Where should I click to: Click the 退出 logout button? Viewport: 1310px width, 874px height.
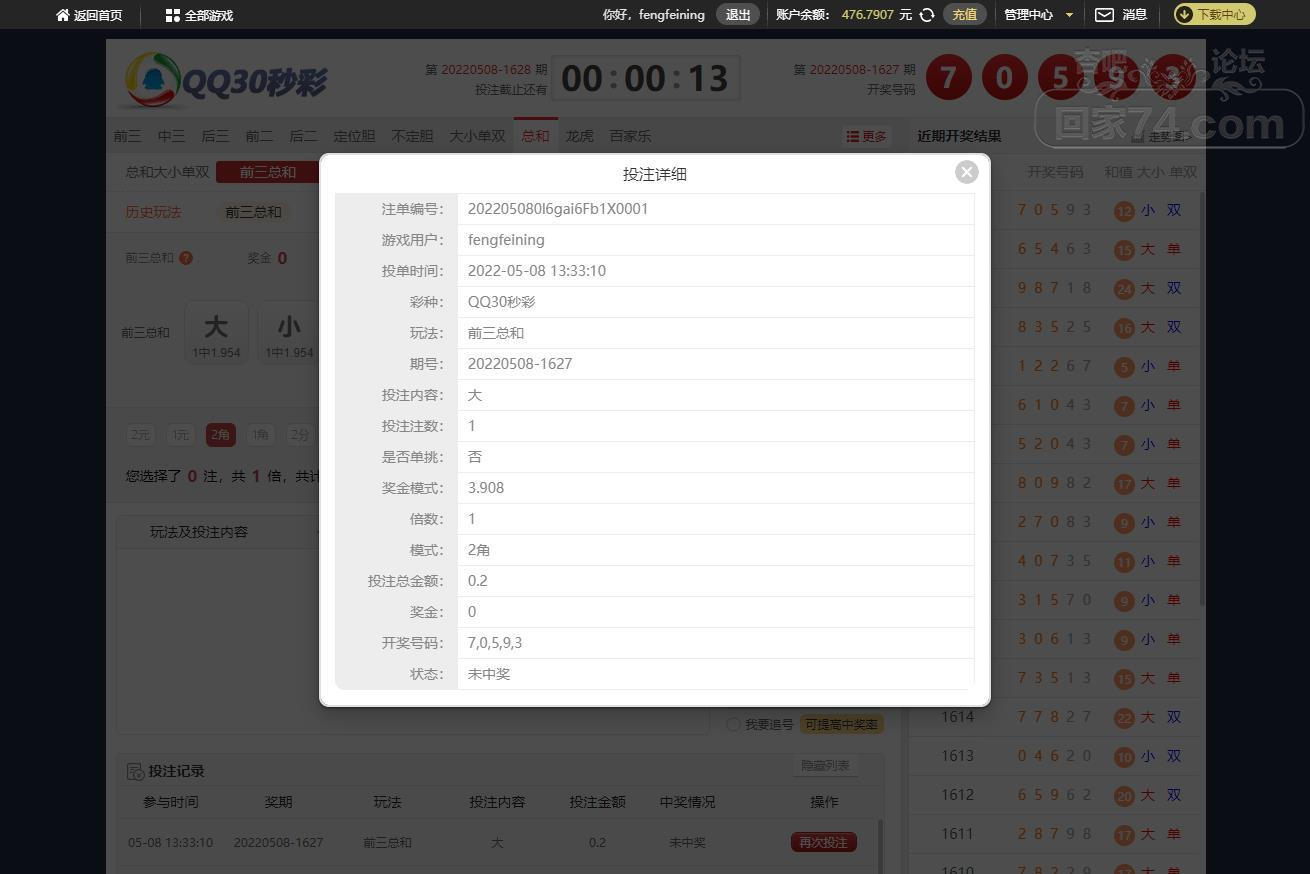tap(738, 15)
